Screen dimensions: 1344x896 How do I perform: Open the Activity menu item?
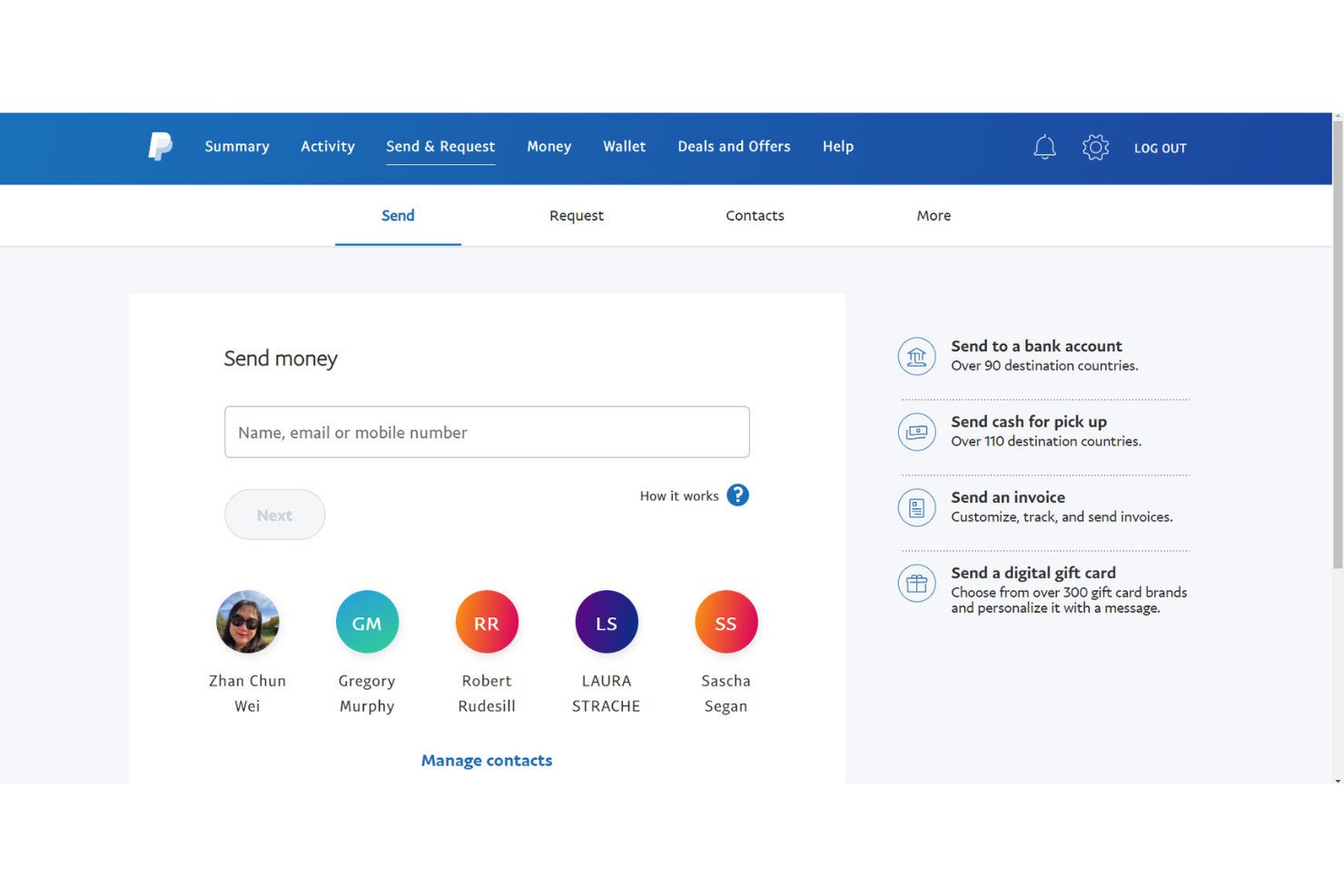coord(328,146)
